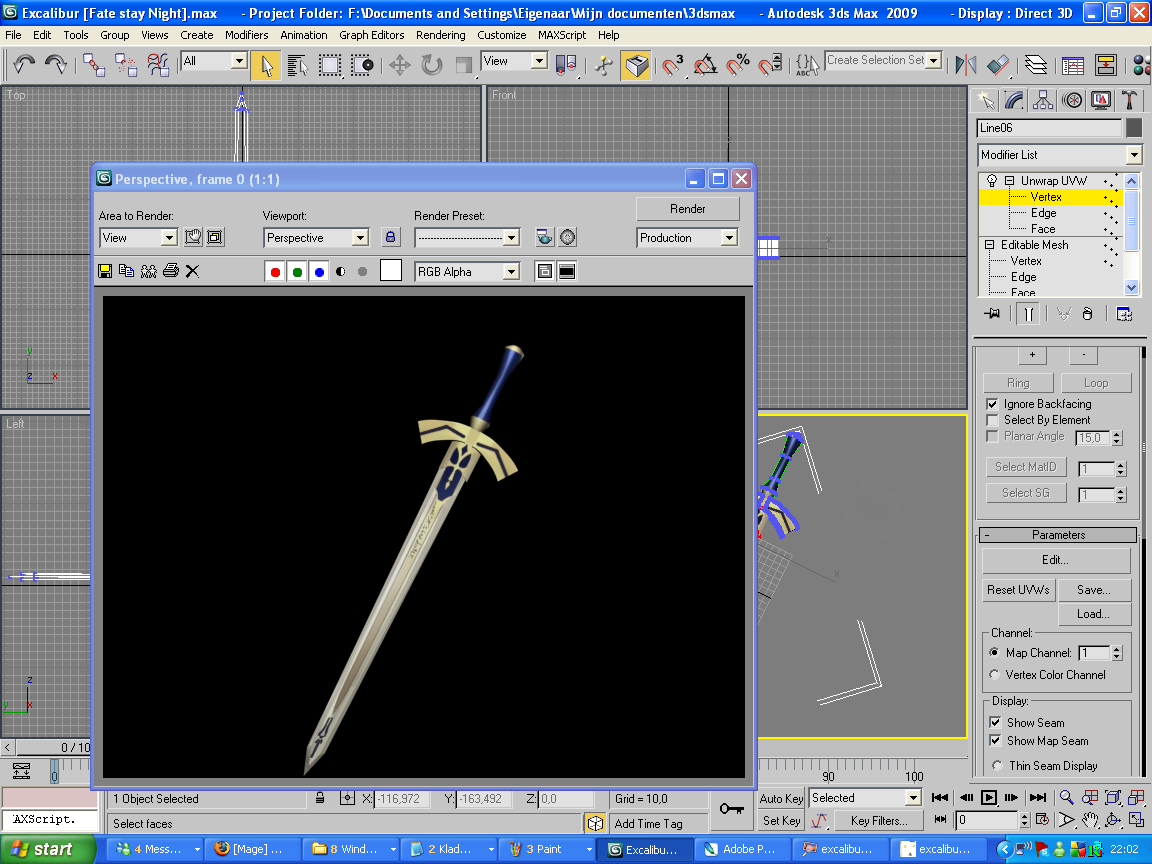
Task: Lock the viewport to render
Action: 390,237
